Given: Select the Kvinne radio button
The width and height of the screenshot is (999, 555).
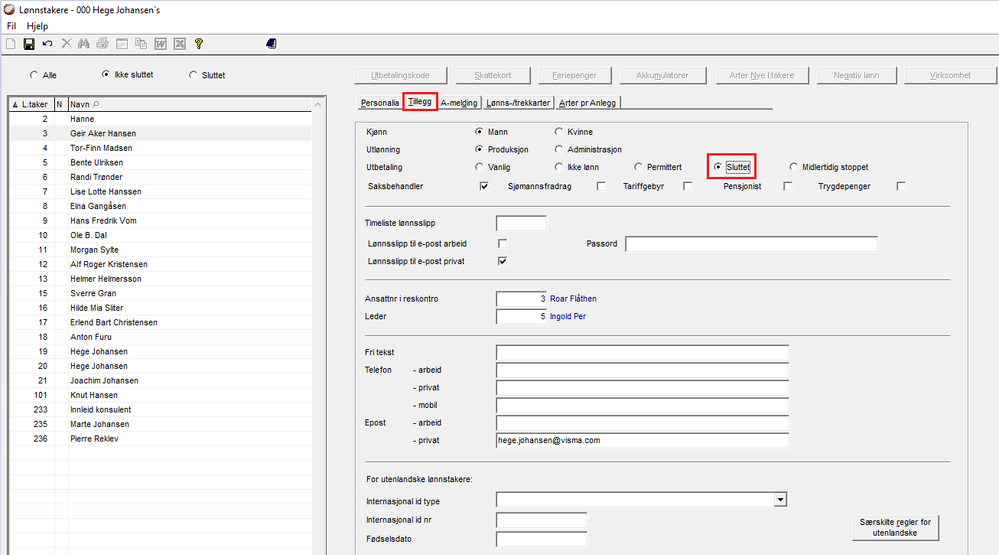Looking at the screenshot, I should pos(559,131).
